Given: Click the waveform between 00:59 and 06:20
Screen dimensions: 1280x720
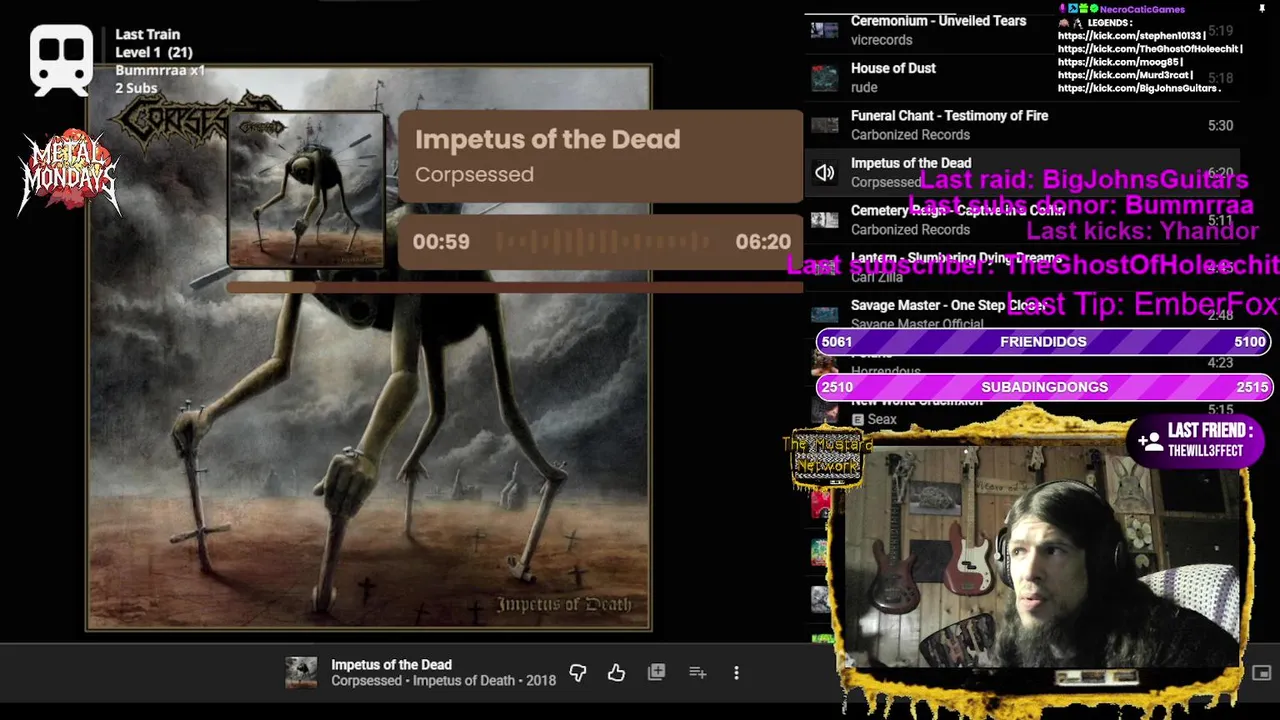Looking at the screenshot, I should click(602, 242).
